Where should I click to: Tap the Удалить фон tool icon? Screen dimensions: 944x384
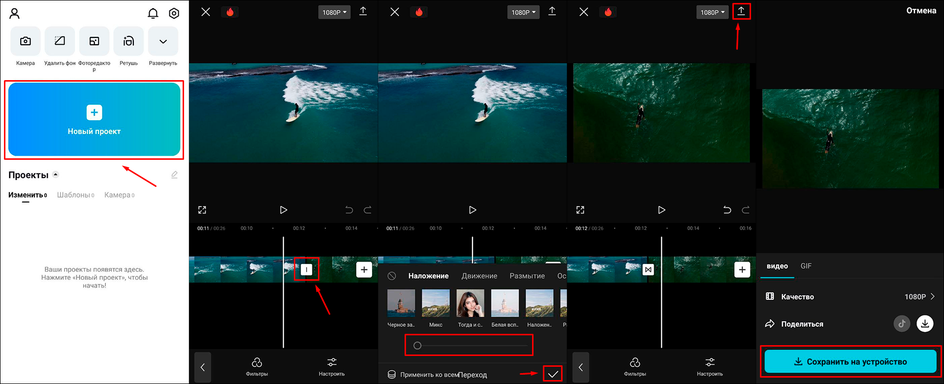pyautogui.click(x=60, y=41)
